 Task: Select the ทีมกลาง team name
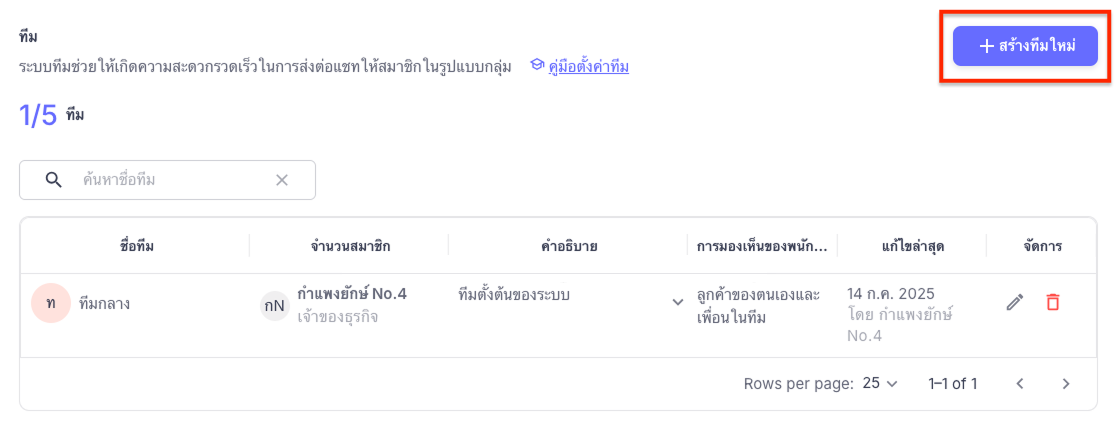pos(104,304)
